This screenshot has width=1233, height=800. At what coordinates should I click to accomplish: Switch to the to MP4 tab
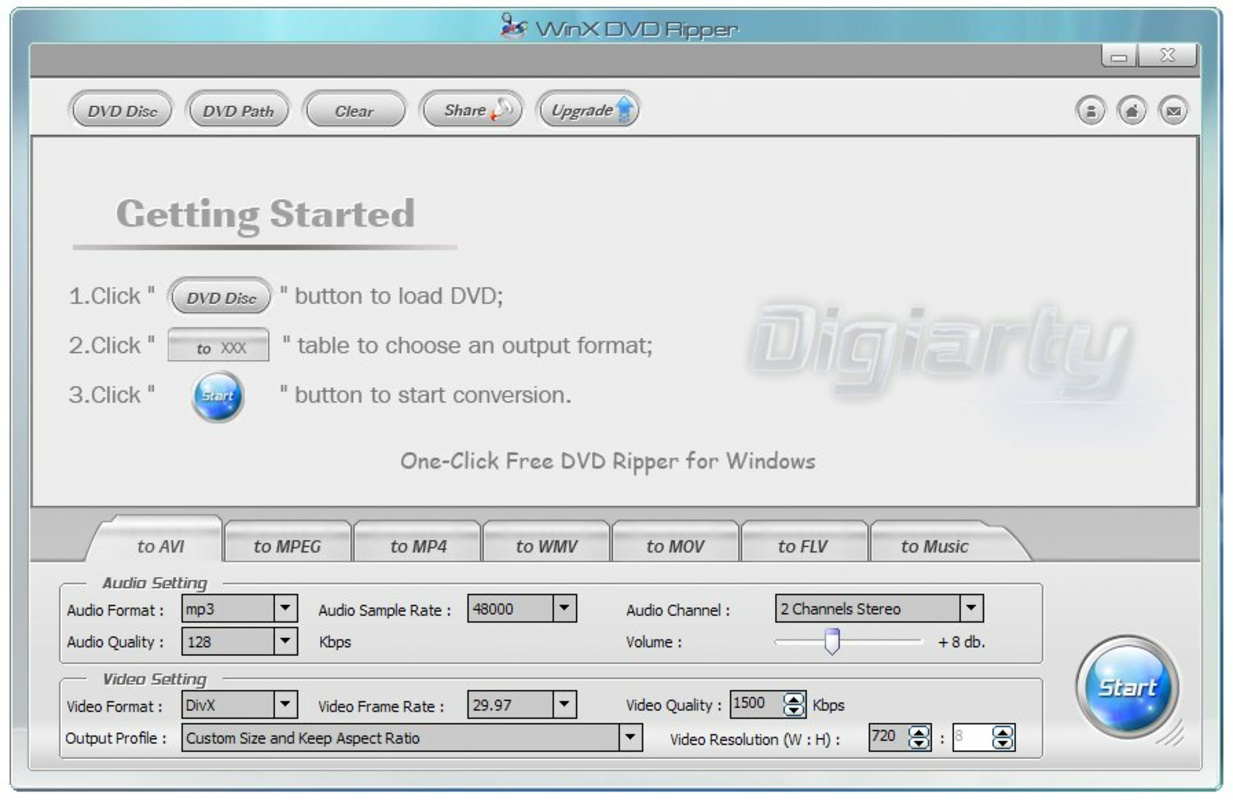418,546
